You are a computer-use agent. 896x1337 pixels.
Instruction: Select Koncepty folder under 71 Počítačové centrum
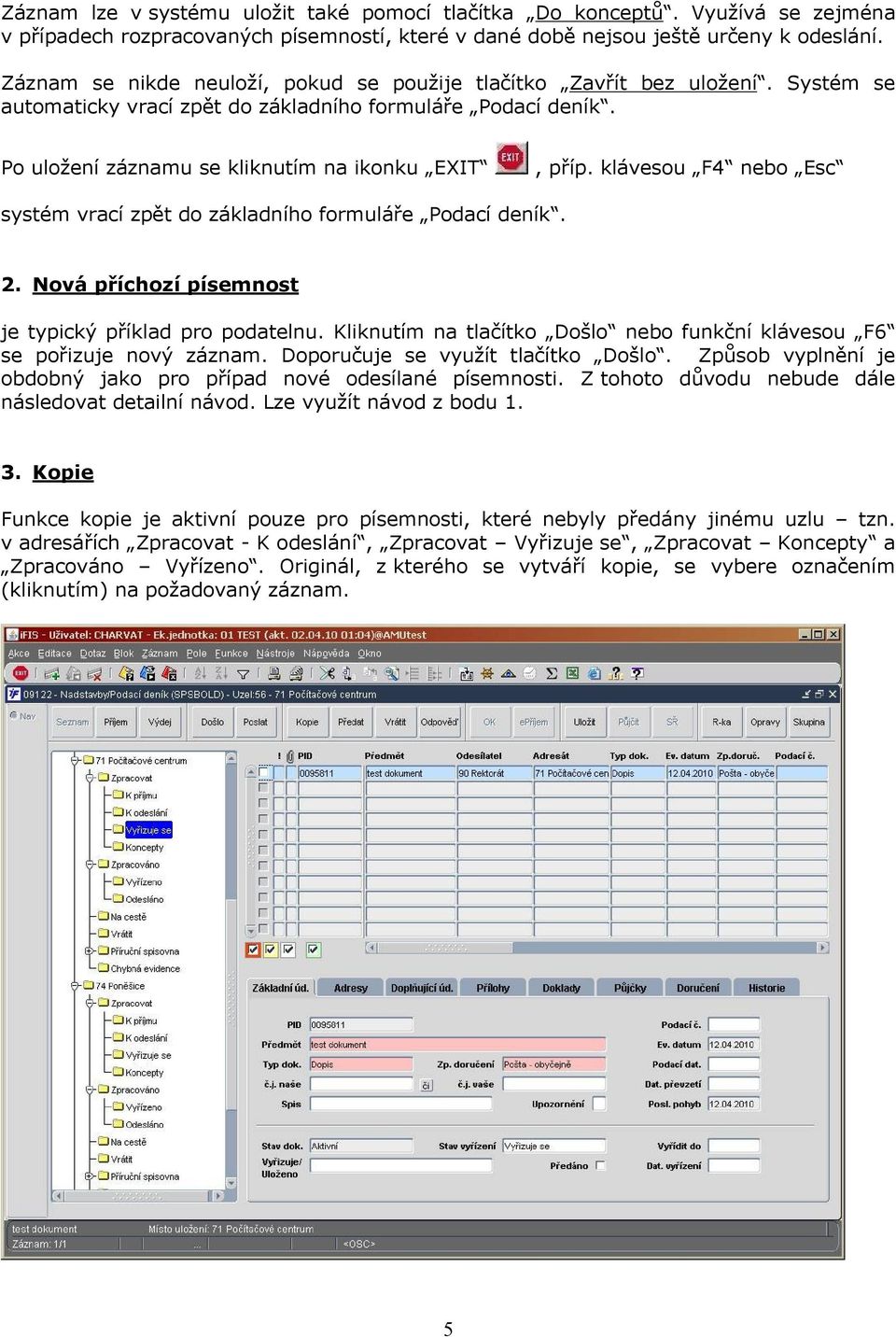pyautogui.click(x=145, y=848)
